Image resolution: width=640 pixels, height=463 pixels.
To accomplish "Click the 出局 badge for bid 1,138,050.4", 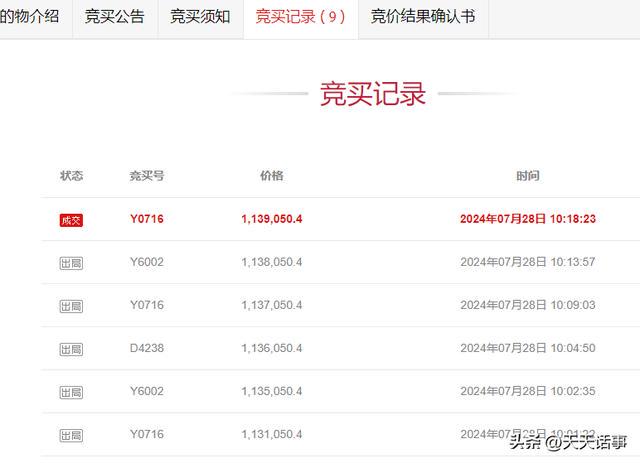I will click(71, 263).
